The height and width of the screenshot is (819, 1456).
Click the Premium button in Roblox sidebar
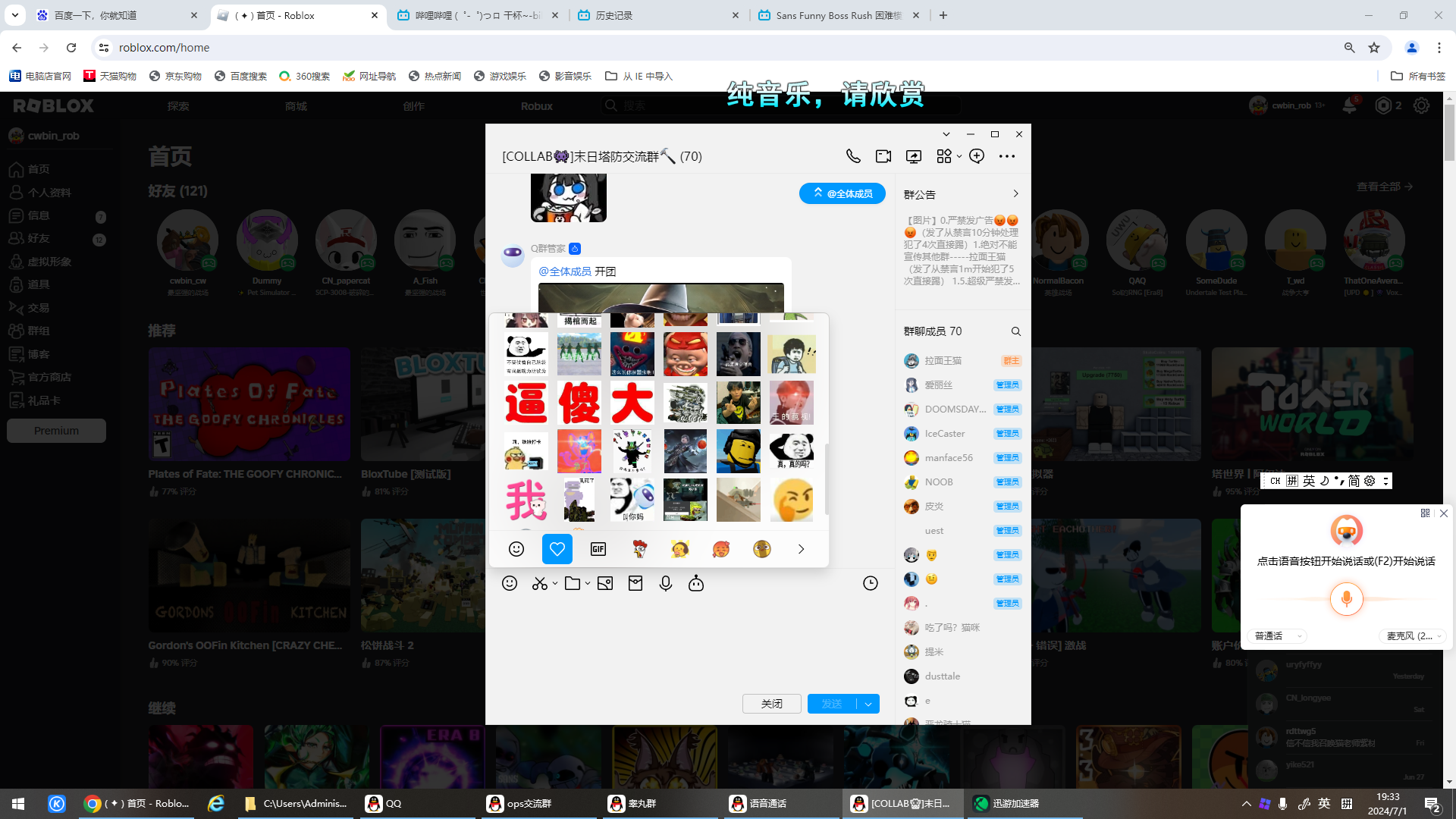coord(56,431)
